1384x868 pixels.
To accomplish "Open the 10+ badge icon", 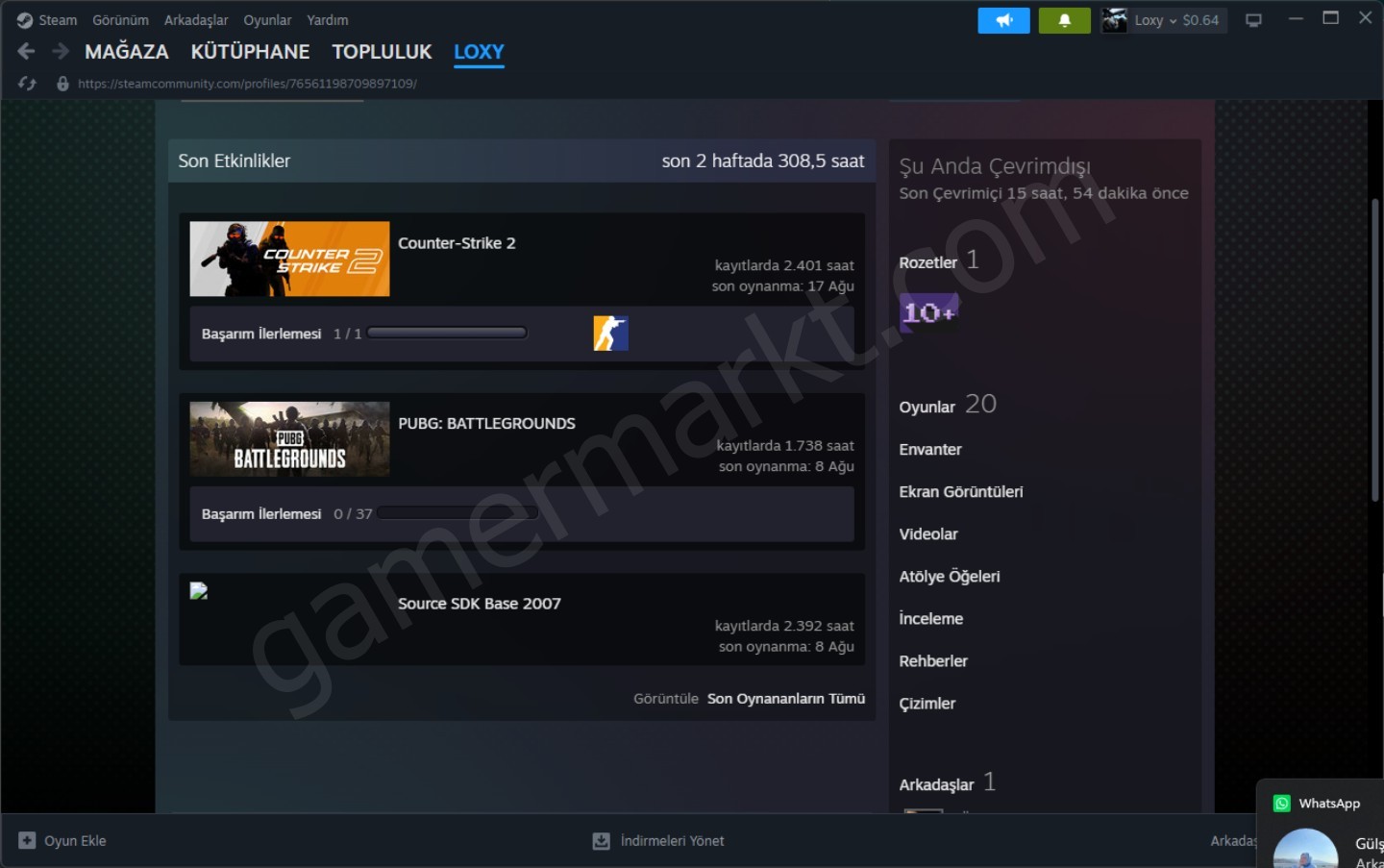I will [928, 312].
